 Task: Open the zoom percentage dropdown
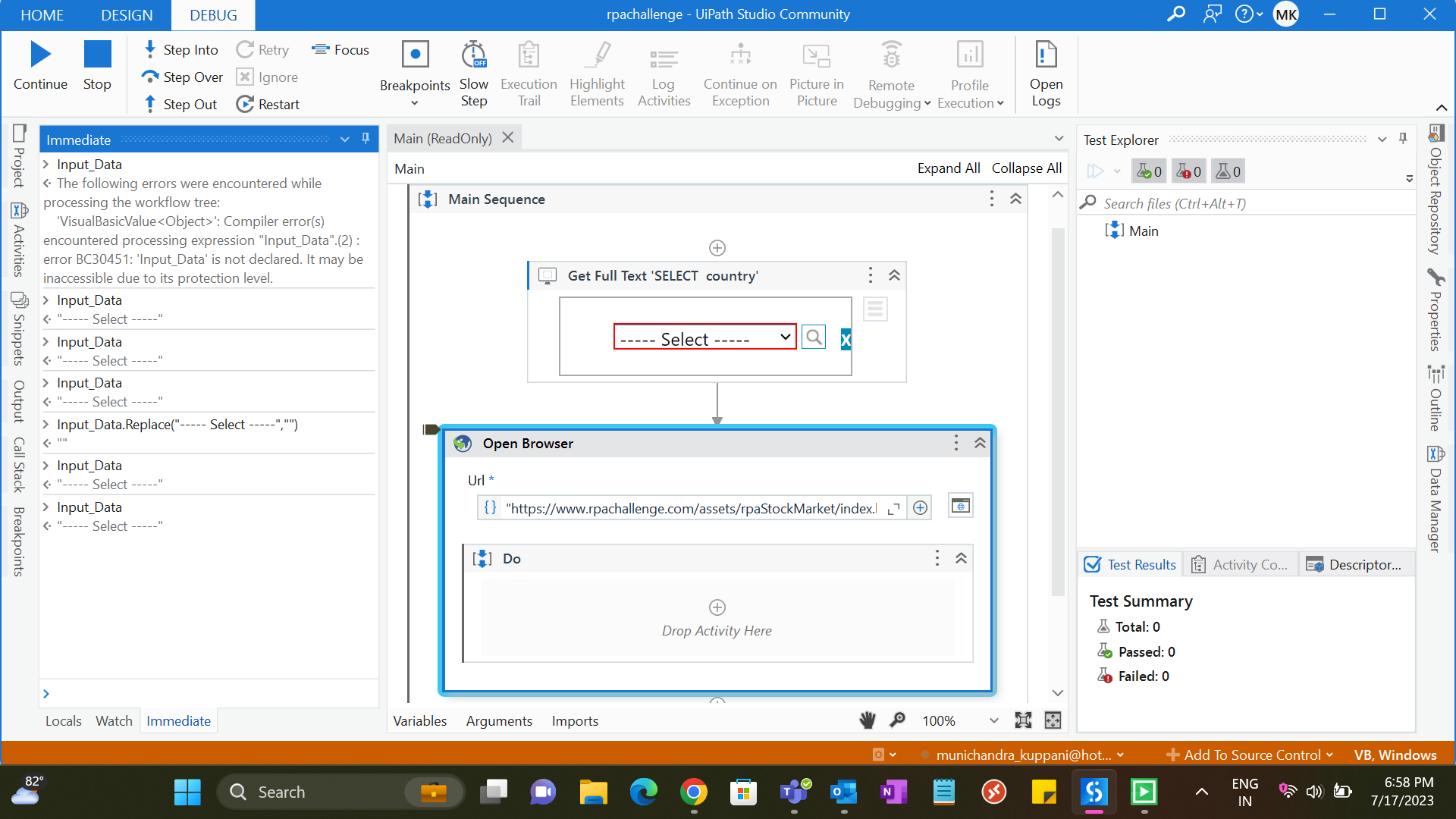993,720
